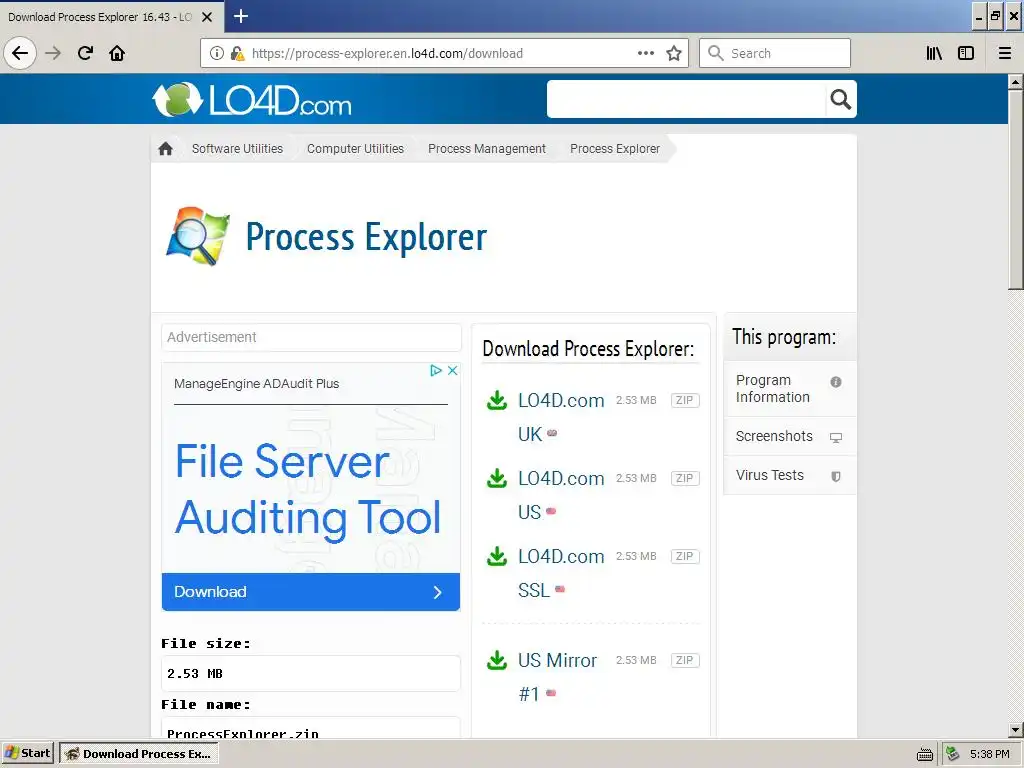
Task: Download from US Mirror #1 link
Action: [x=557, y=677]
